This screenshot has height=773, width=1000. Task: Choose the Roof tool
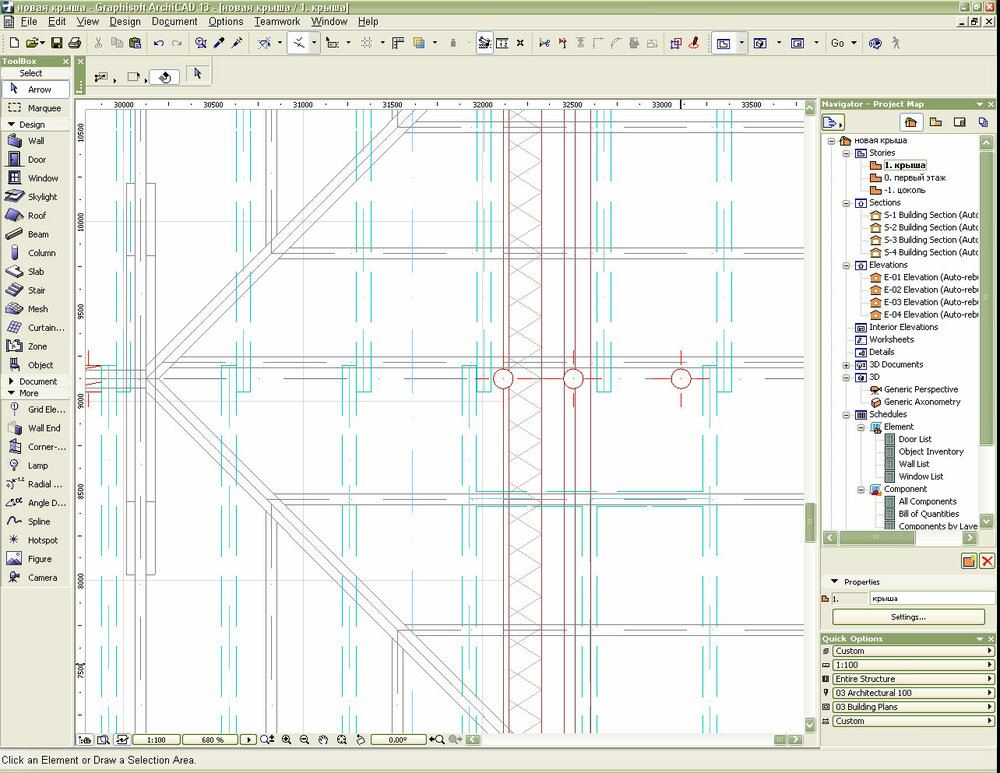[x=35, y=215]
